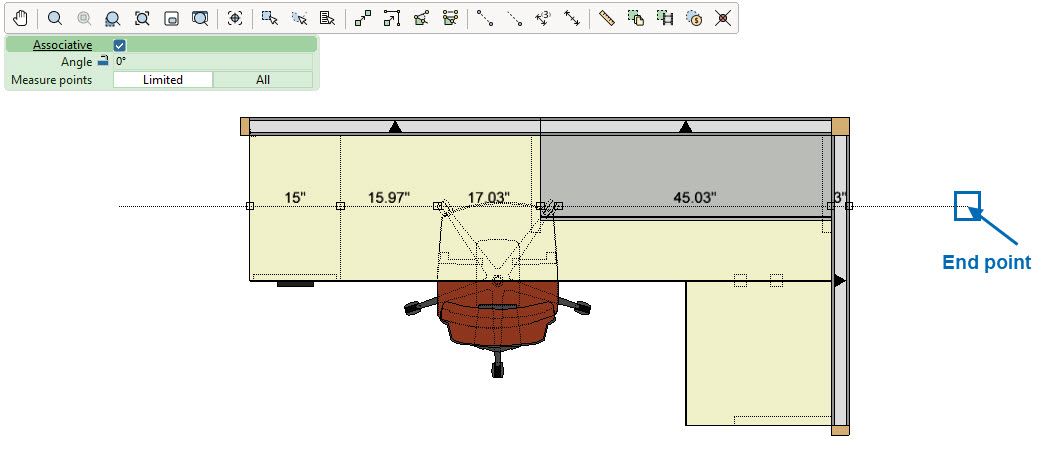Choose rectangle selection with arrow tool

(x=270, y=18)
